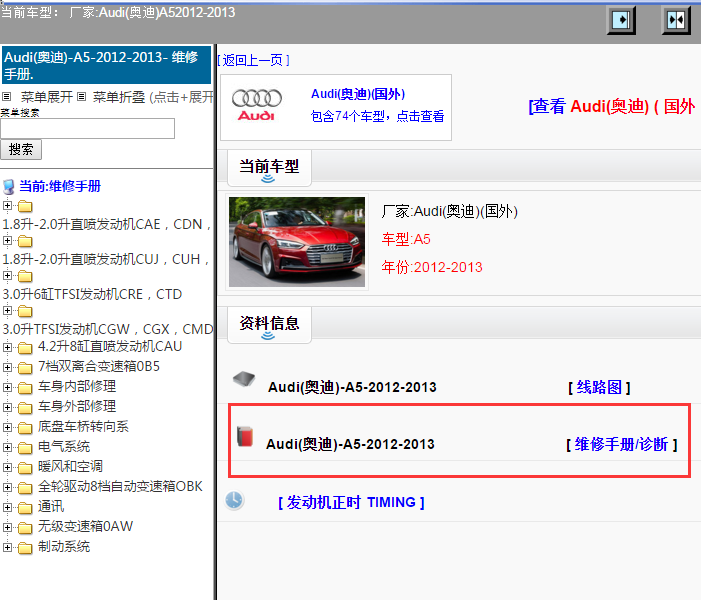Expand the 制动系统 tree node
Screen dimensions: 701x600
click(x=7, y=547)
